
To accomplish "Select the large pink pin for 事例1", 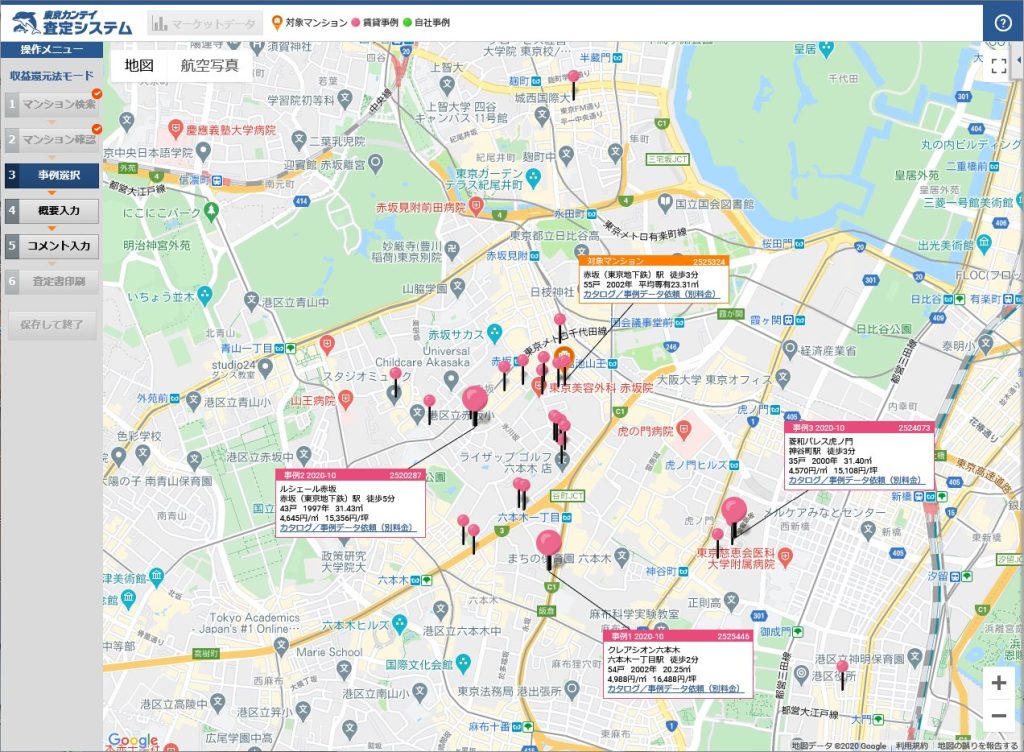I will pos(548,544).
